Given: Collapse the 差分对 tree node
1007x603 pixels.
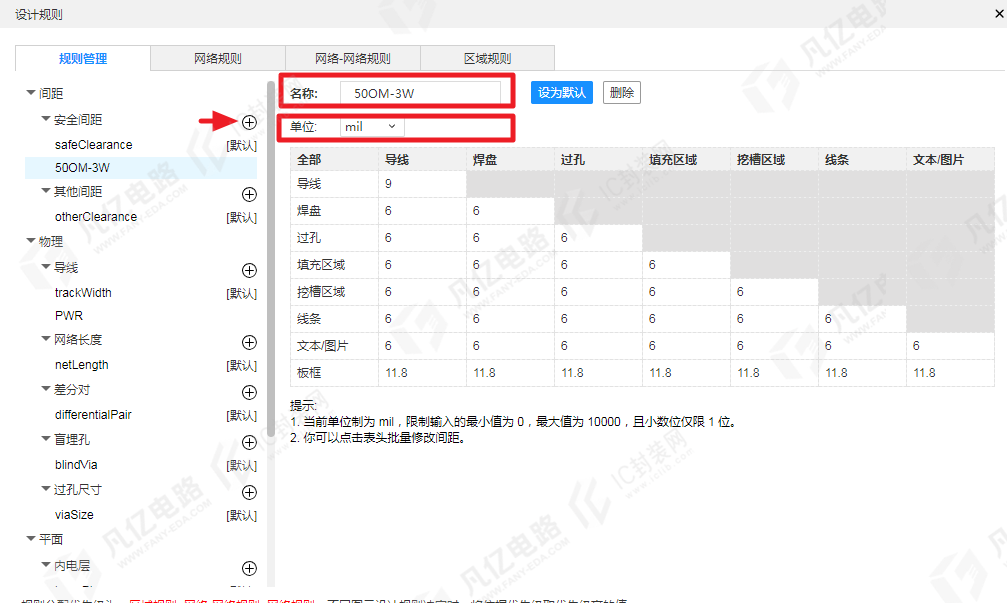Looking at the screenshot, I should tap(46, 389).
